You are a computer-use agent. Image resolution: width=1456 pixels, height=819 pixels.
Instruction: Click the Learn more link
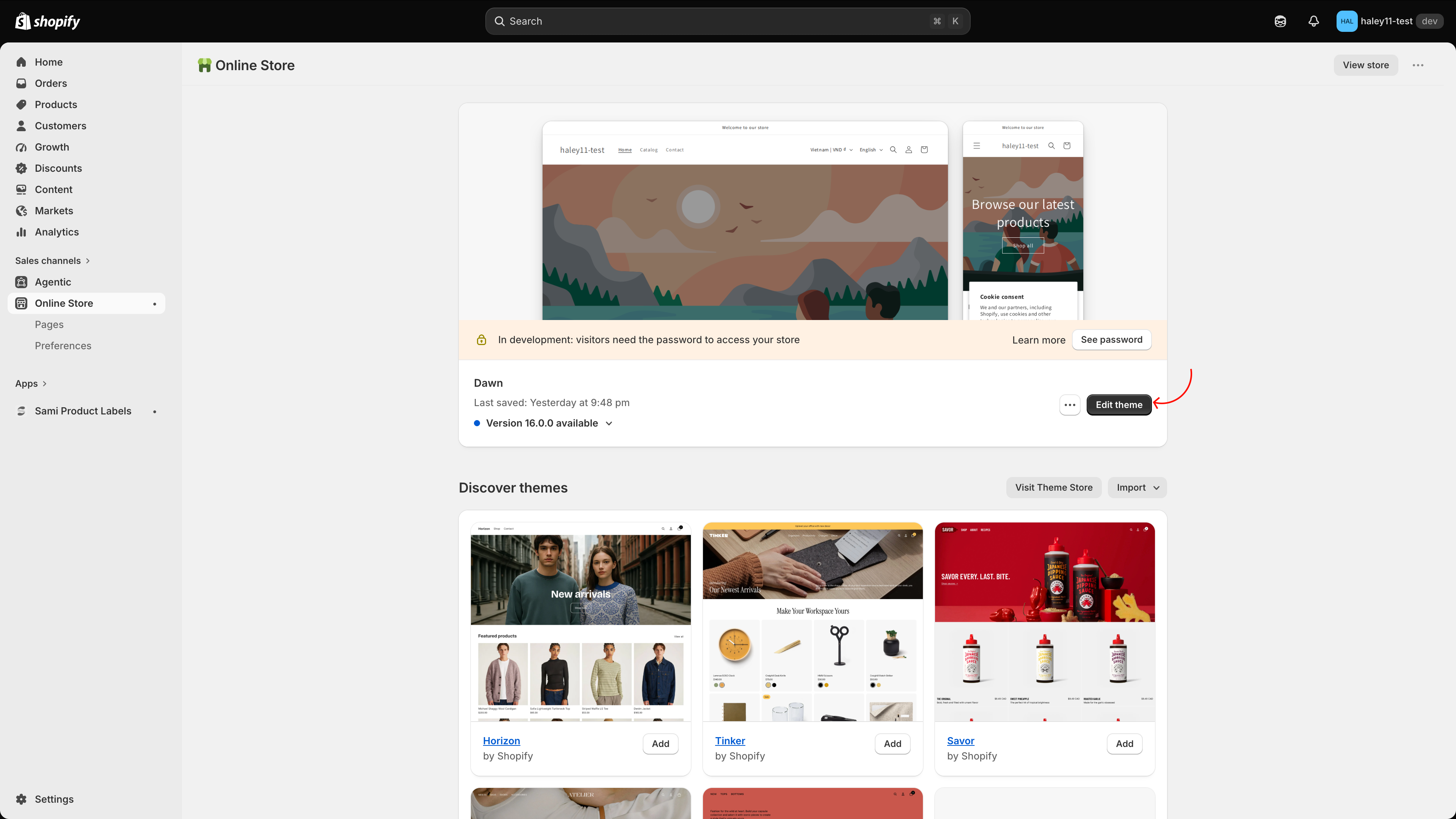(x=1038, y=340)
